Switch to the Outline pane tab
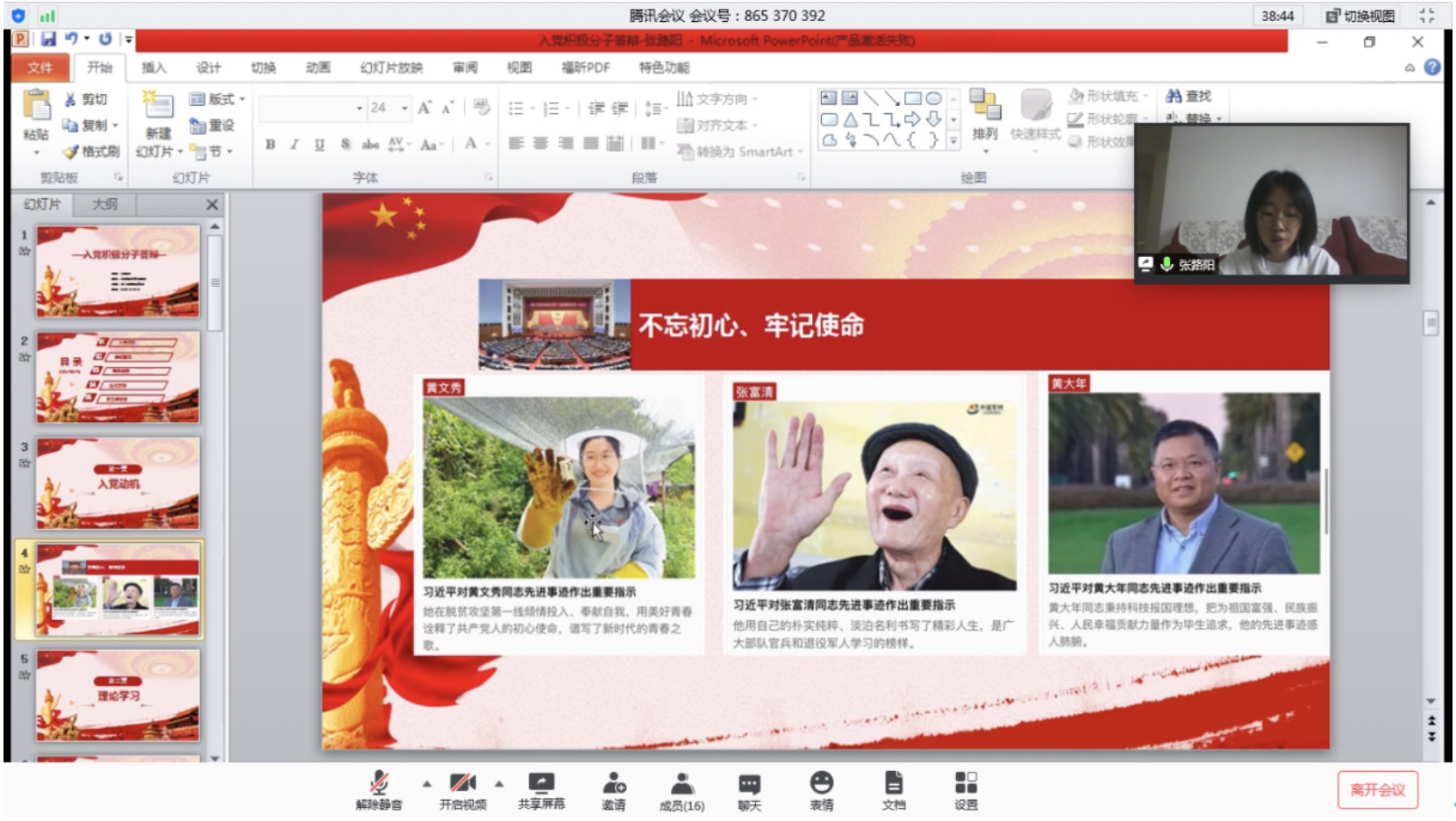This screenshot has width=1456, height=821. pos(104,204)
